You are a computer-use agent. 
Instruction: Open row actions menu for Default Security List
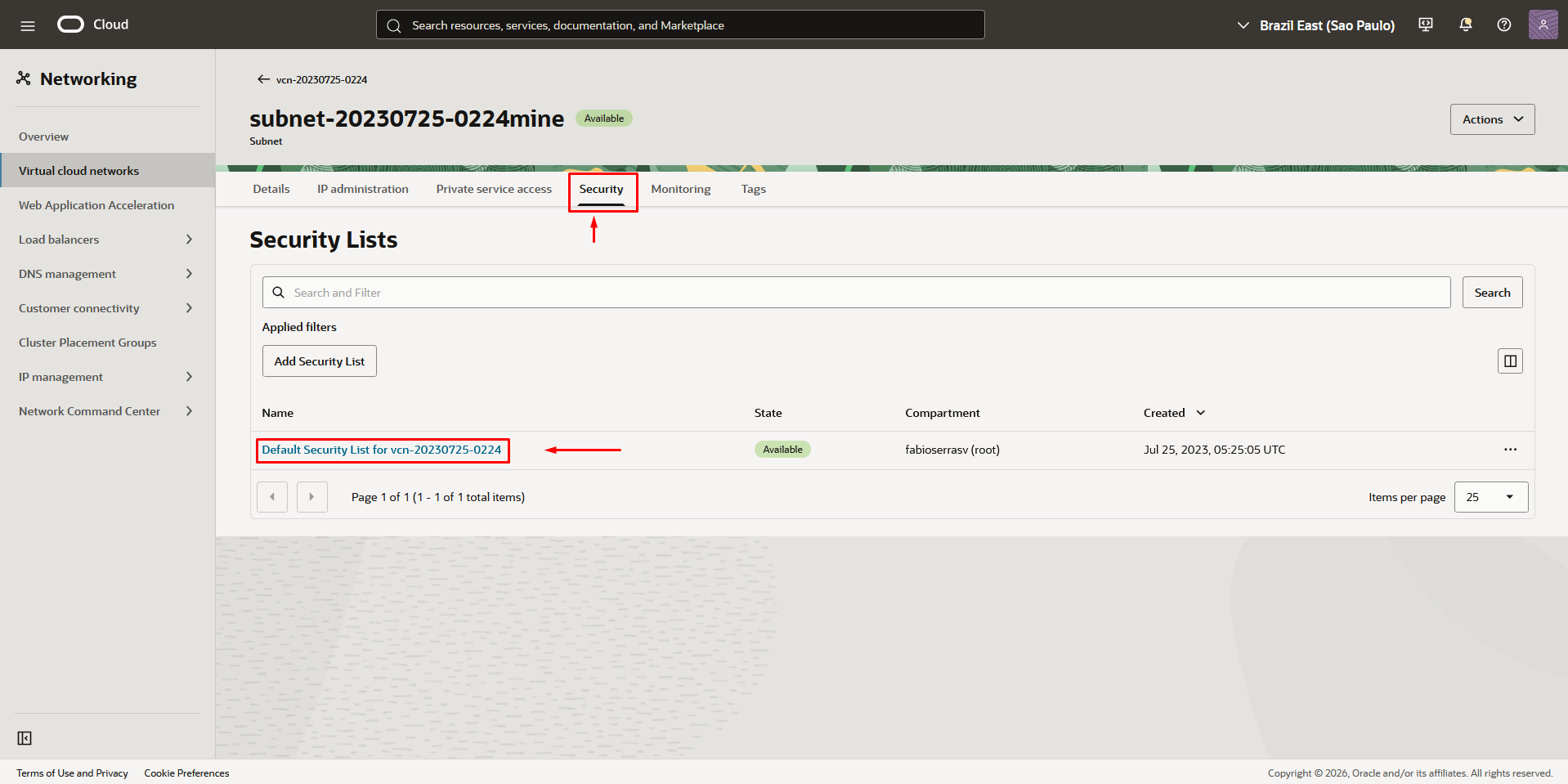(x=1510, y=450)
